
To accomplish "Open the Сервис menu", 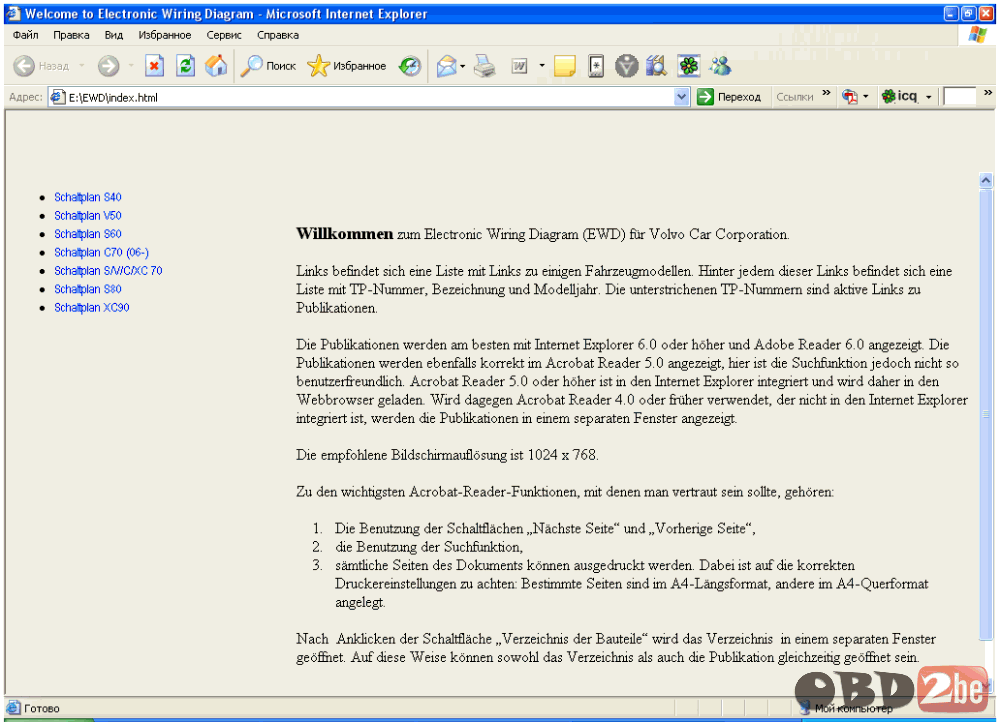I will 224,35.
